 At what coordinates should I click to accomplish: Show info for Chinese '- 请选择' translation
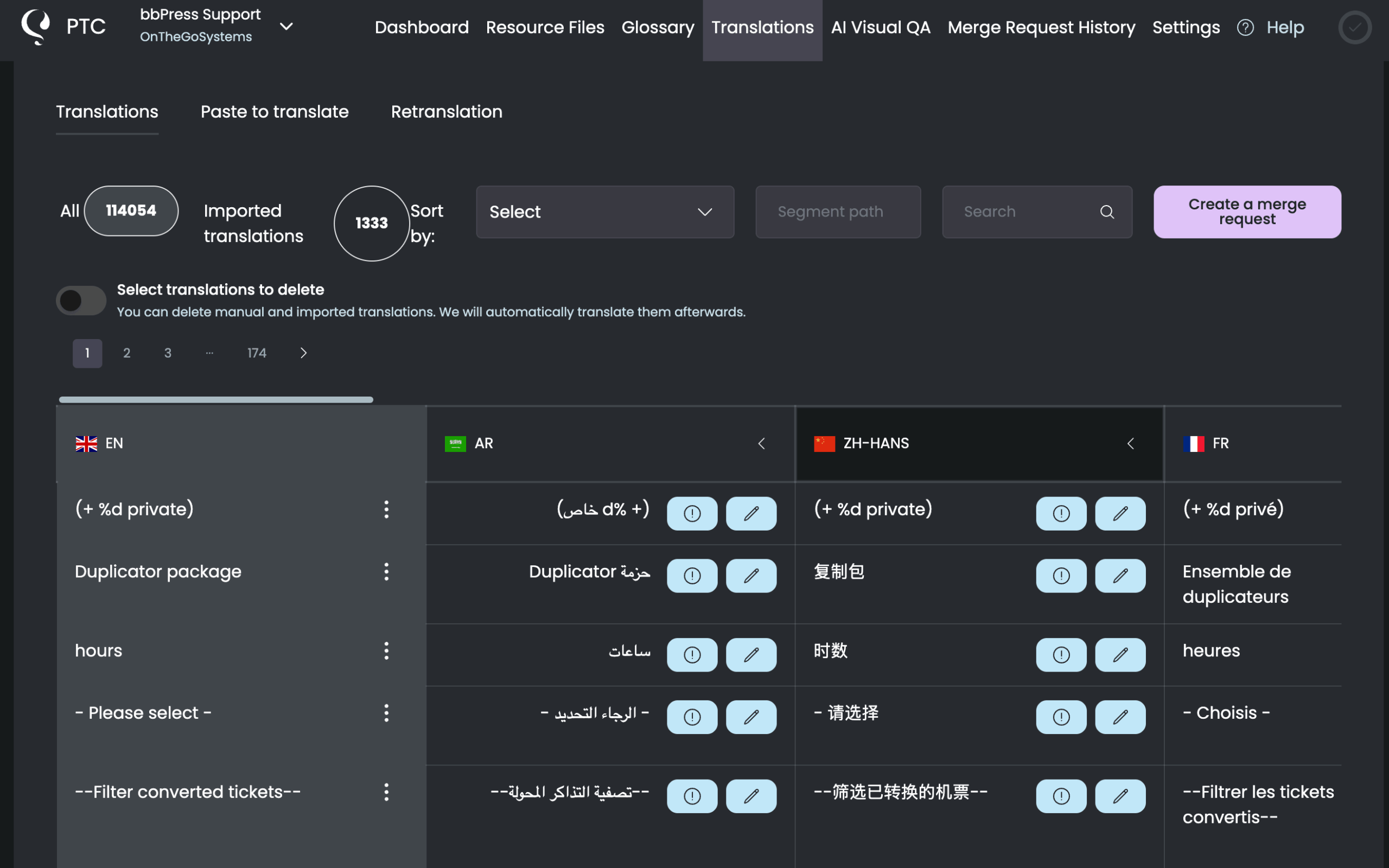pos(1061,717)
